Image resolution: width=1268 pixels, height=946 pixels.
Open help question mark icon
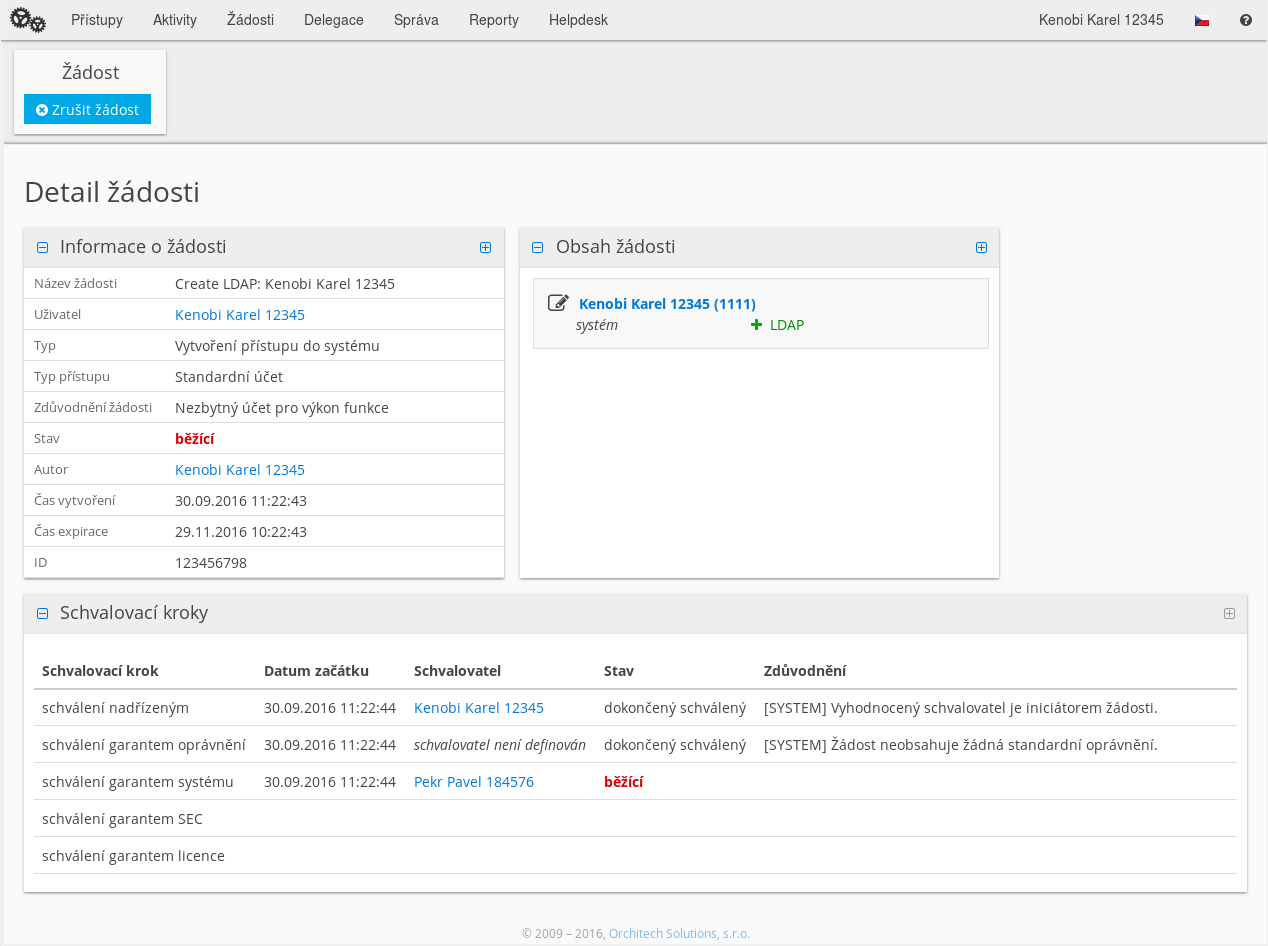[x=1246, y=20]
